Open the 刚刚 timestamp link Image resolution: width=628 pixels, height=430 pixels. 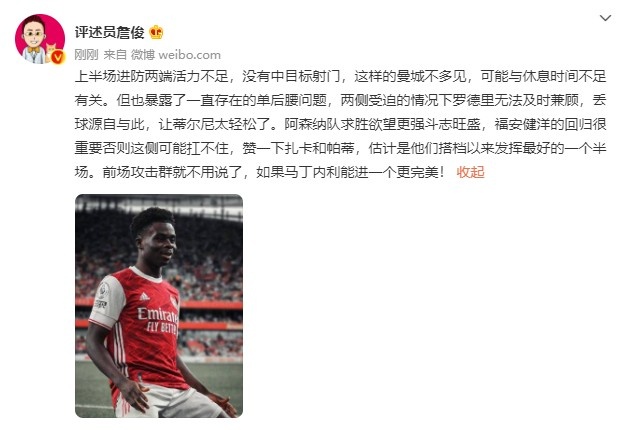(86, 55)
